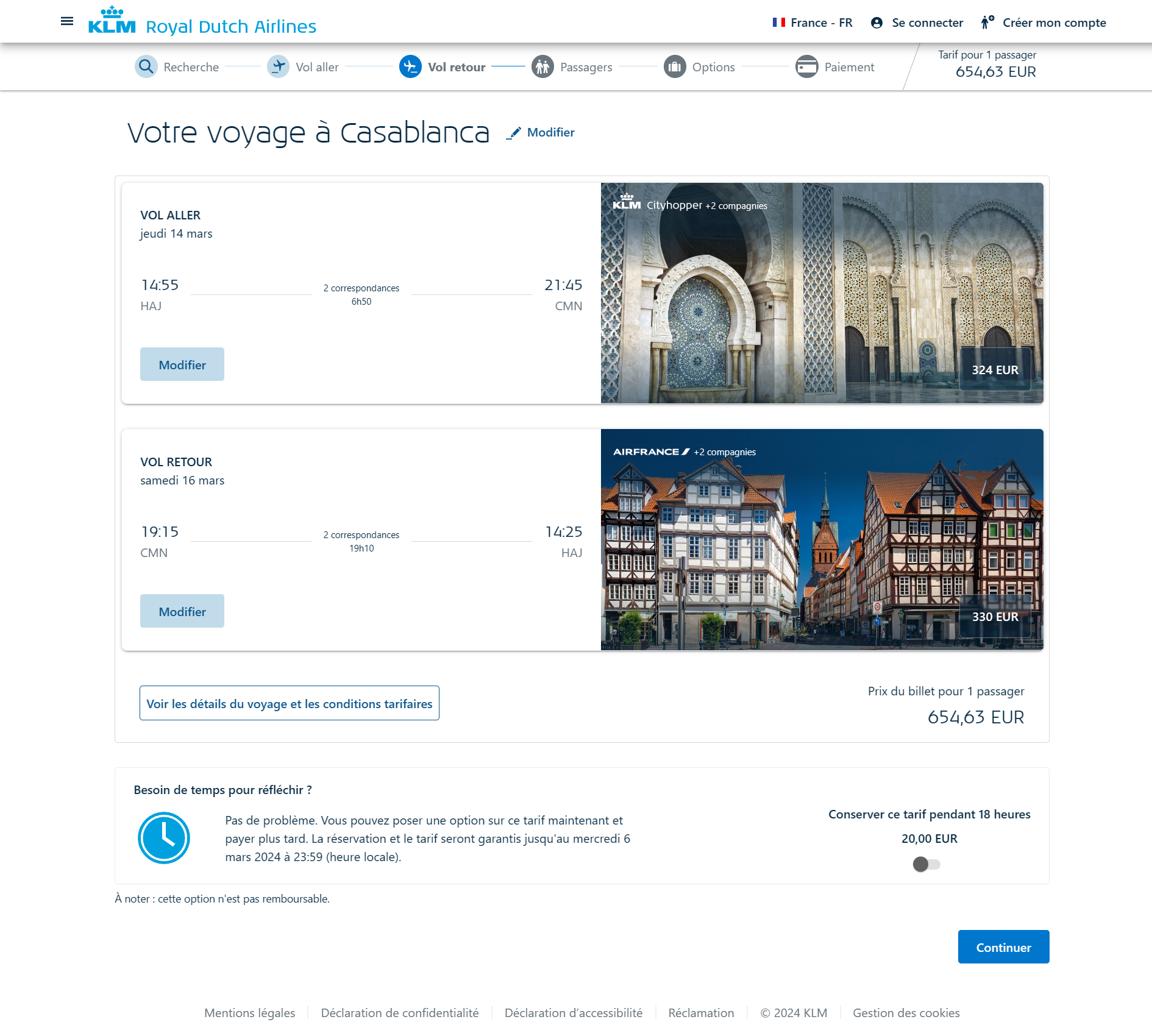
Task: Open the Passagers step icon
Action: click(x=542, y=67)
